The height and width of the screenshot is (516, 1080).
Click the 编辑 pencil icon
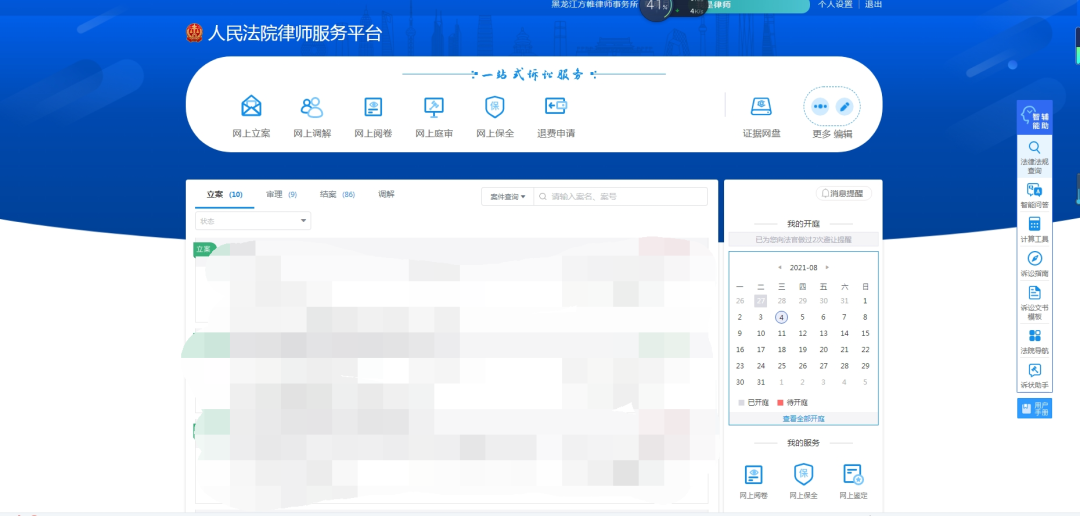click(844, 107)
